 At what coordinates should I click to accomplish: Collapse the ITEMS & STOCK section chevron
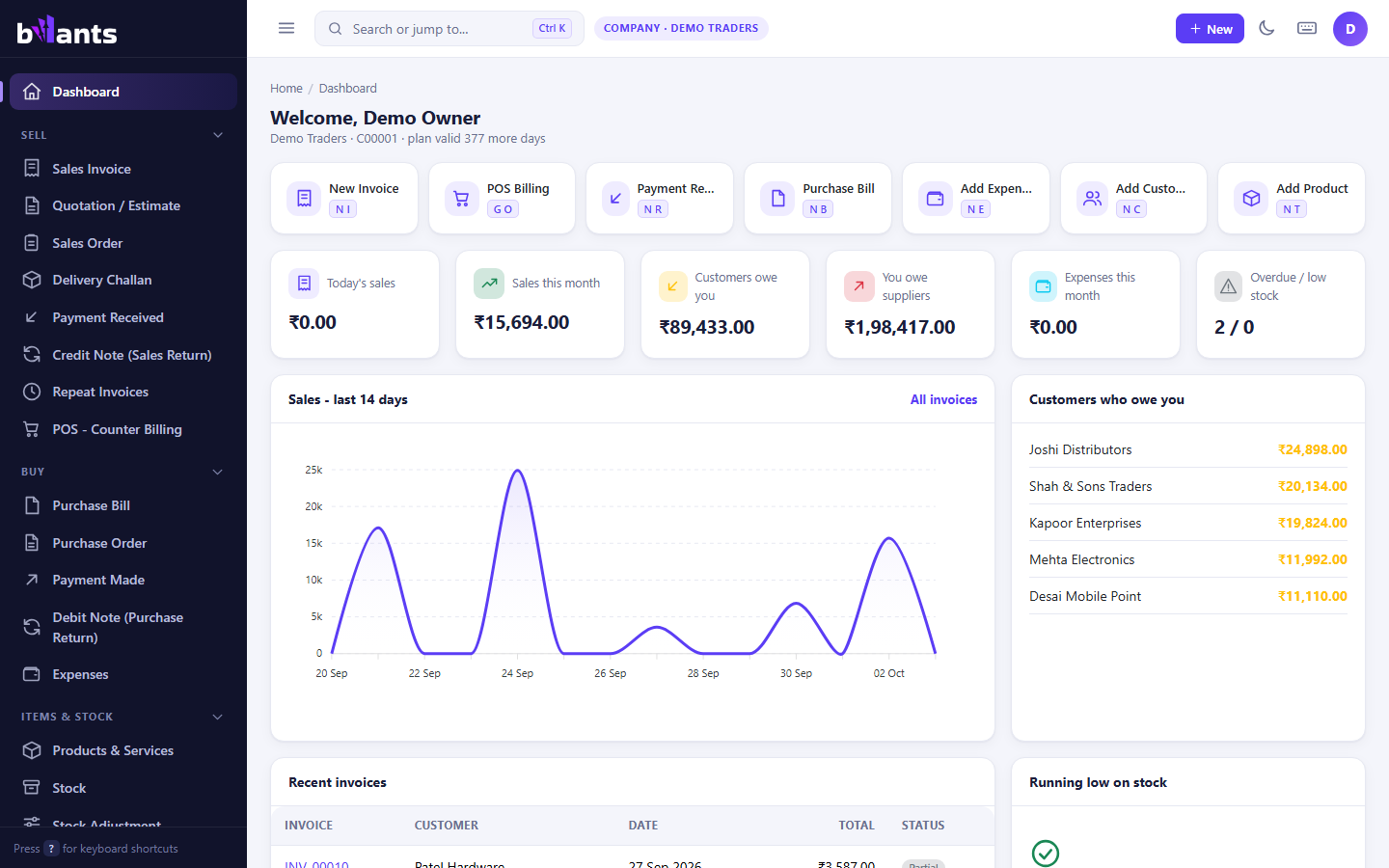tap(218, 717)
